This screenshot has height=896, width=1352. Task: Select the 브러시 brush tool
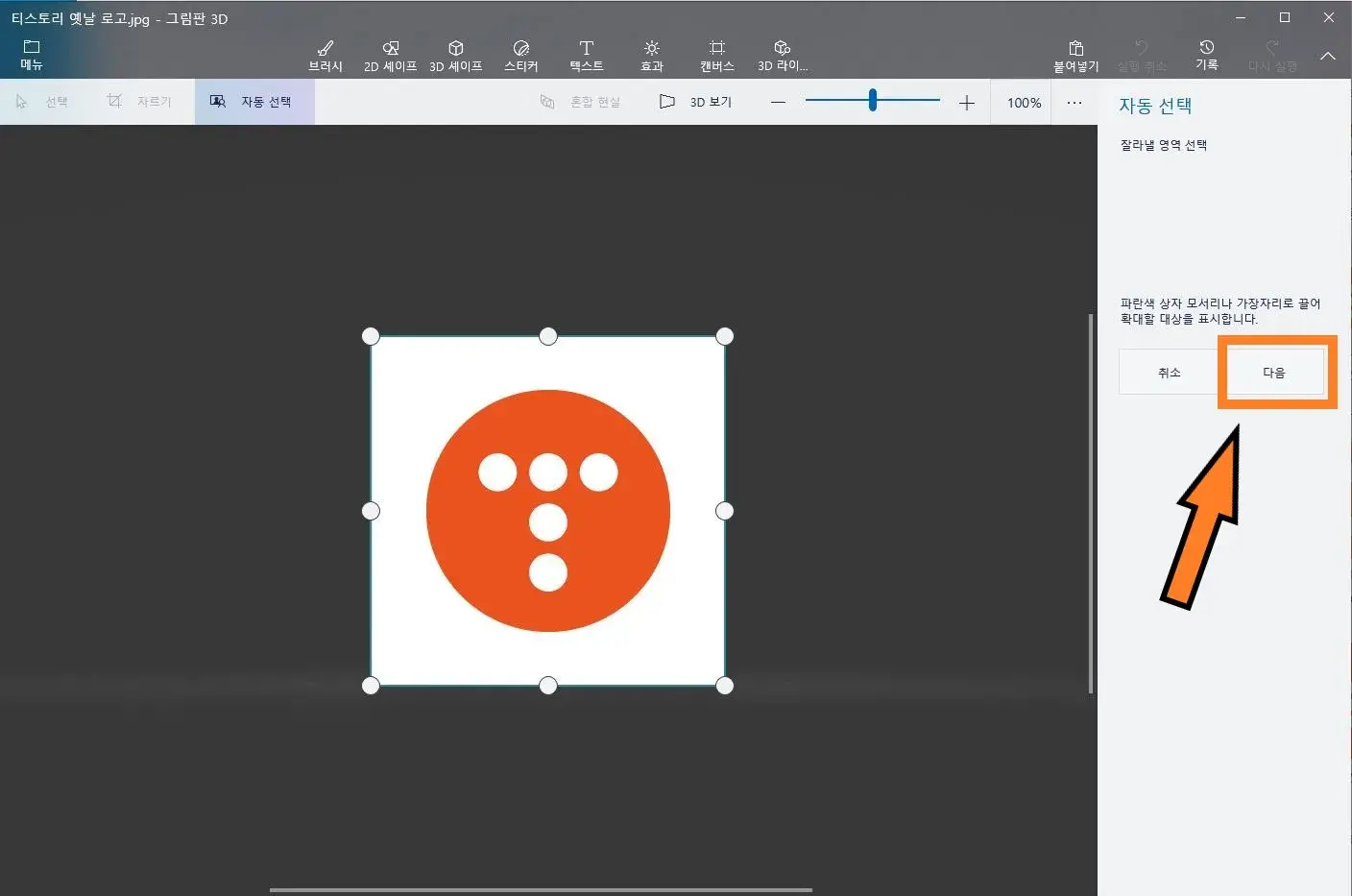pyautogui.click(x=326, y=56)
